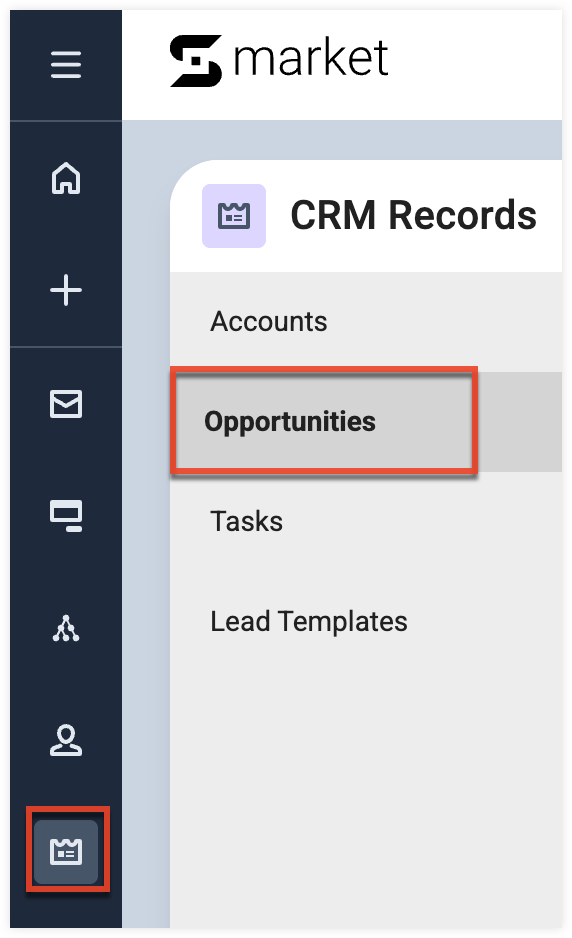
Task: Click the plus create-new icon
Action: (x=66, y=290)
